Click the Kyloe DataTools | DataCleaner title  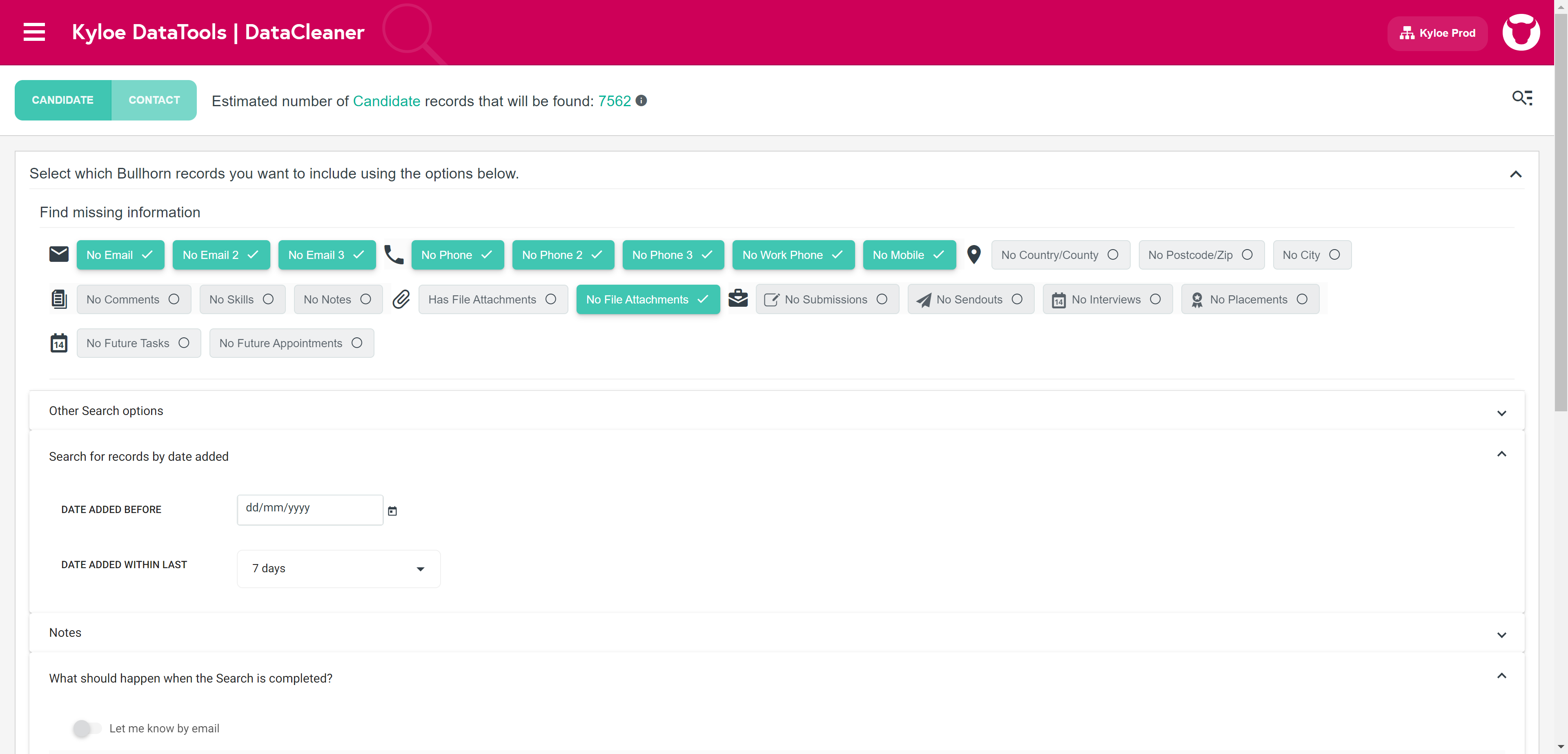[x=218, y=32]
